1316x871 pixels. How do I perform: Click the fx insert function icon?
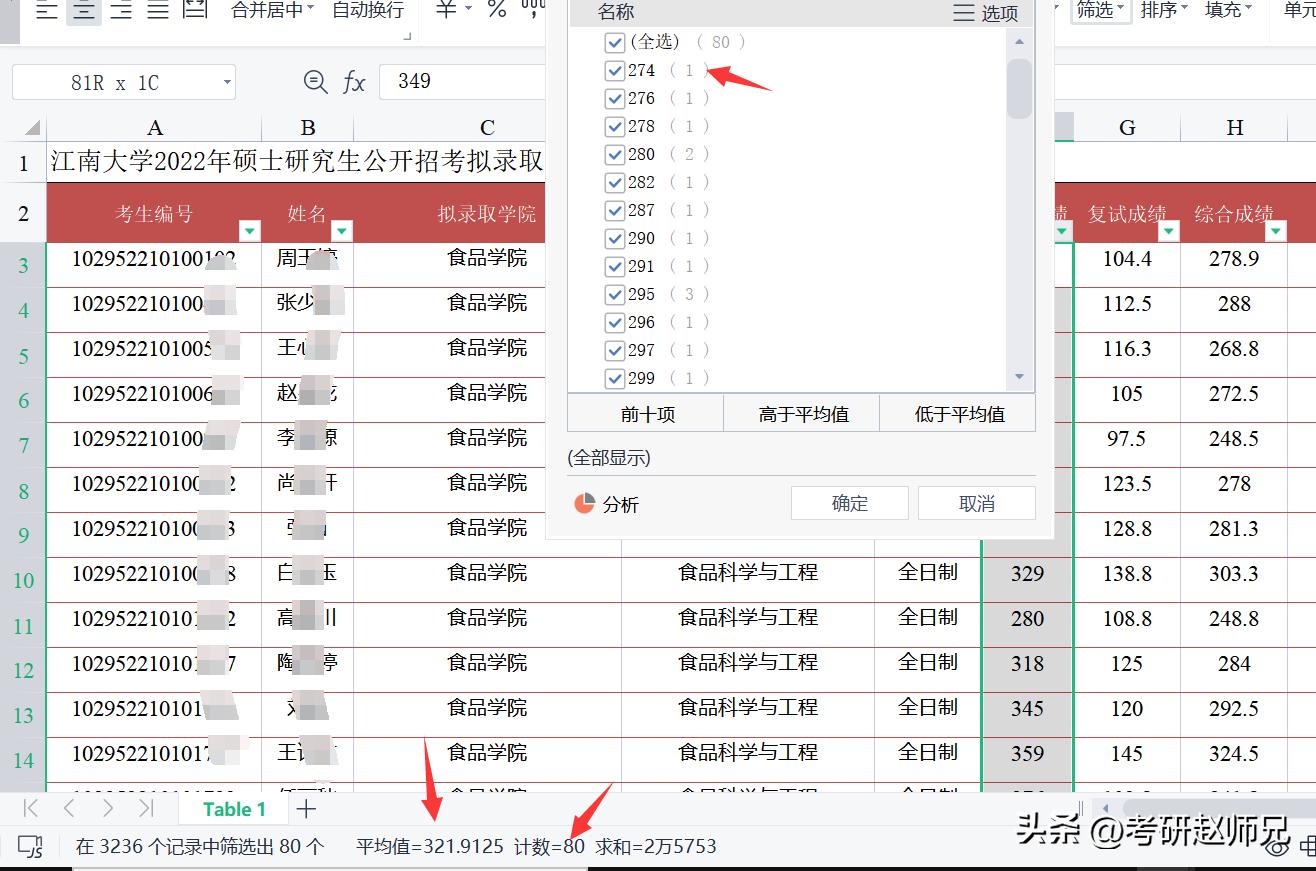(x=352, y=82)
